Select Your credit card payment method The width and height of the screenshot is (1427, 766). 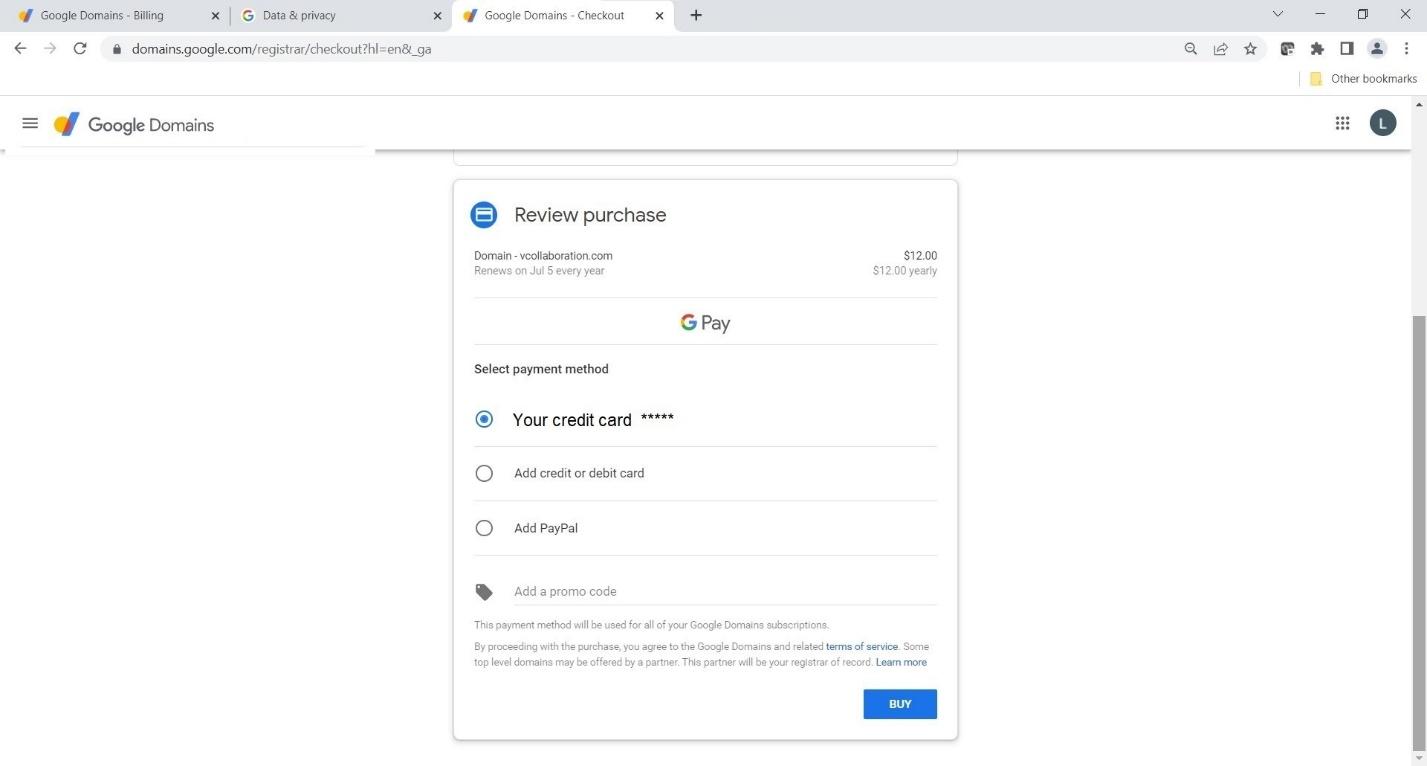484,419
